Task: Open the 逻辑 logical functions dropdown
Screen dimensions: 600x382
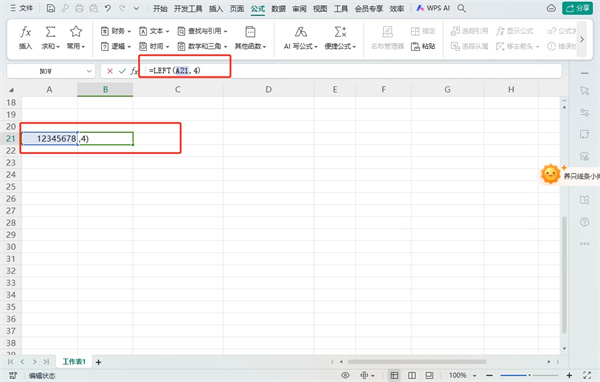Action: [116, 46]
